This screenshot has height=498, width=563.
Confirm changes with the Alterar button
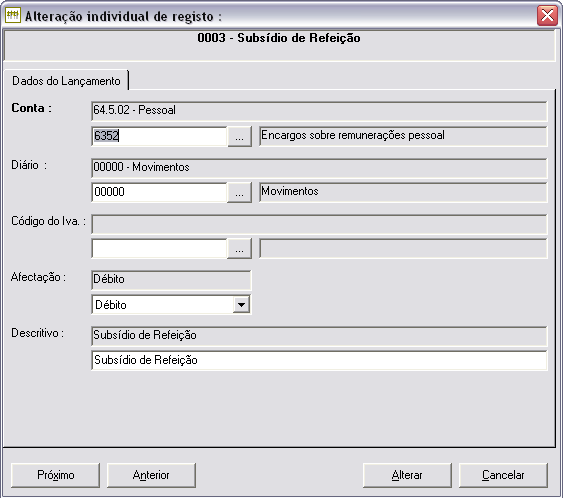tap(407, 475)
